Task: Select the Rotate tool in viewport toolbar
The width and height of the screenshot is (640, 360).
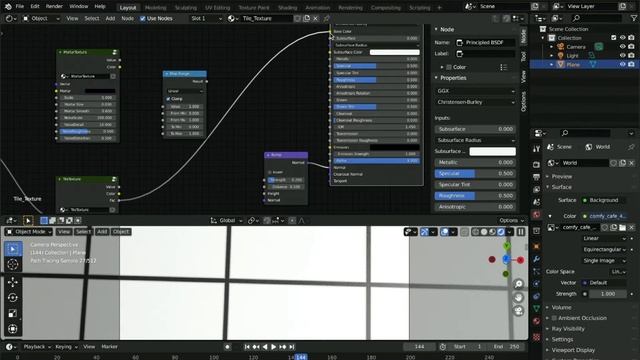Action: [x=13, y=298]
